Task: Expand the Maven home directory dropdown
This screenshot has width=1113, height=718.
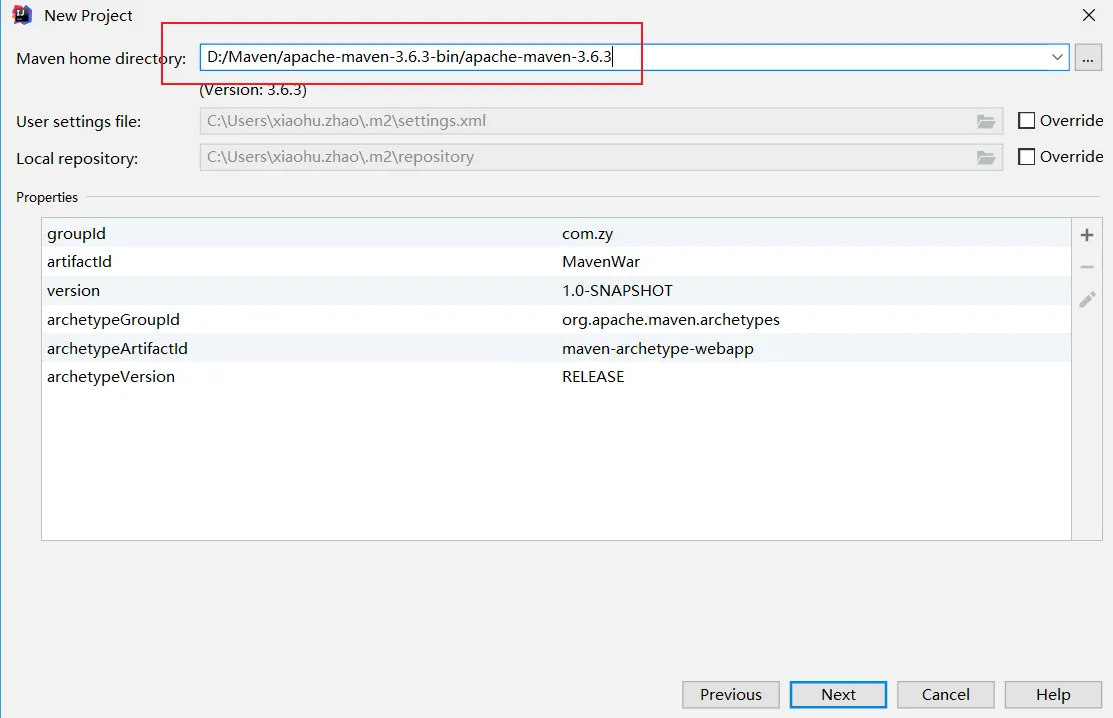Action: 1058,58
